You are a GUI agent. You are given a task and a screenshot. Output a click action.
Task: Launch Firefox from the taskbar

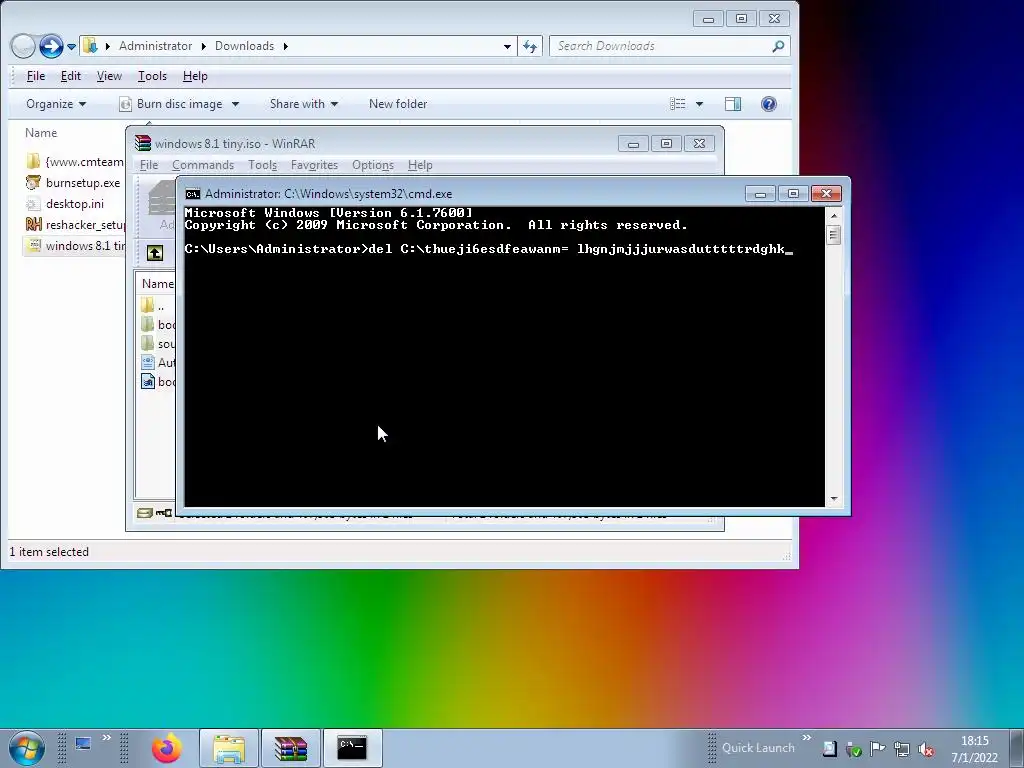(167, 748)
